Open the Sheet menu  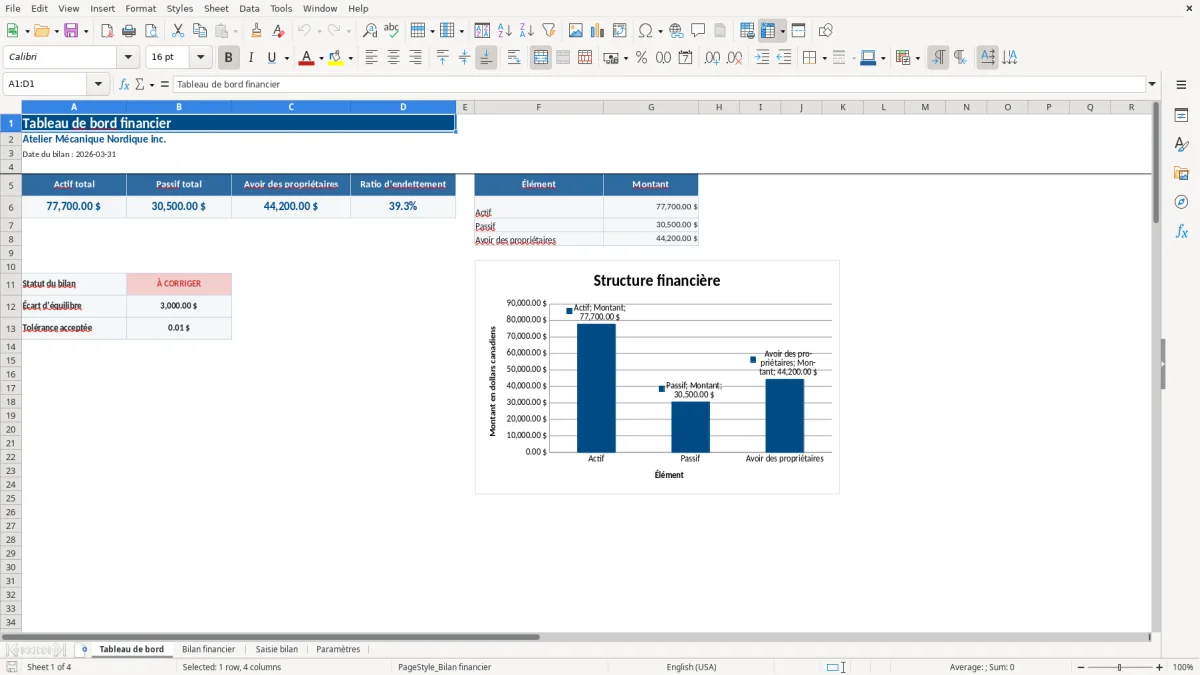(x=216, y=8)
